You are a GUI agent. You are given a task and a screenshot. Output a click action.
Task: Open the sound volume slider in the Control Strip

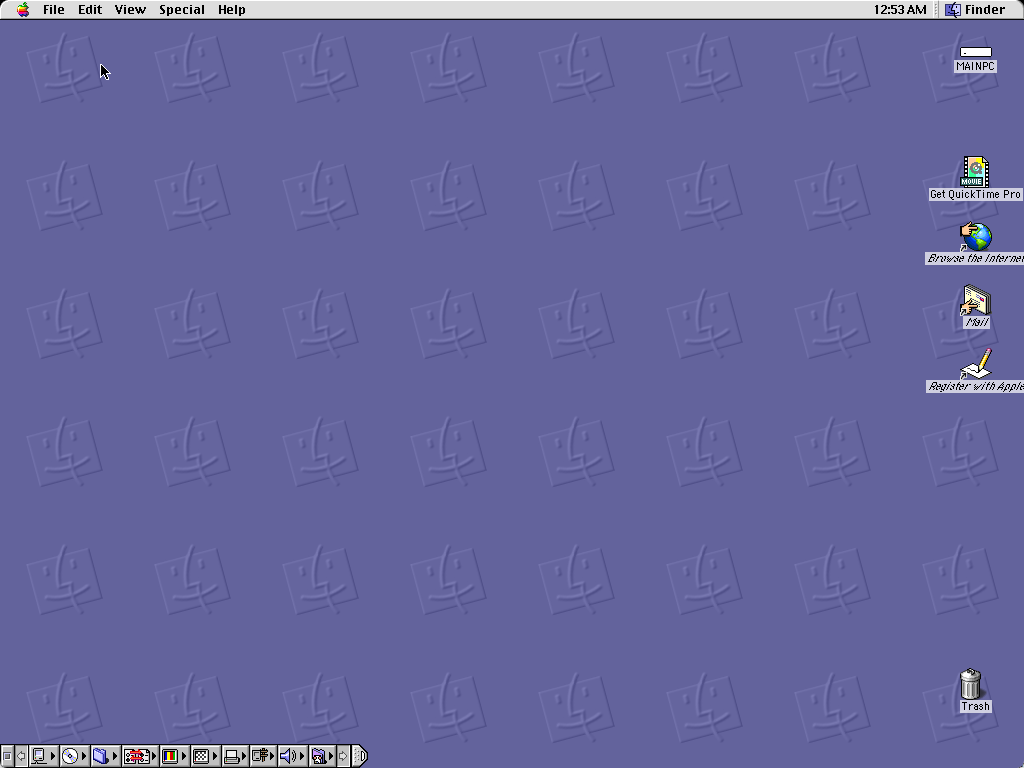(x=286, y=756)
